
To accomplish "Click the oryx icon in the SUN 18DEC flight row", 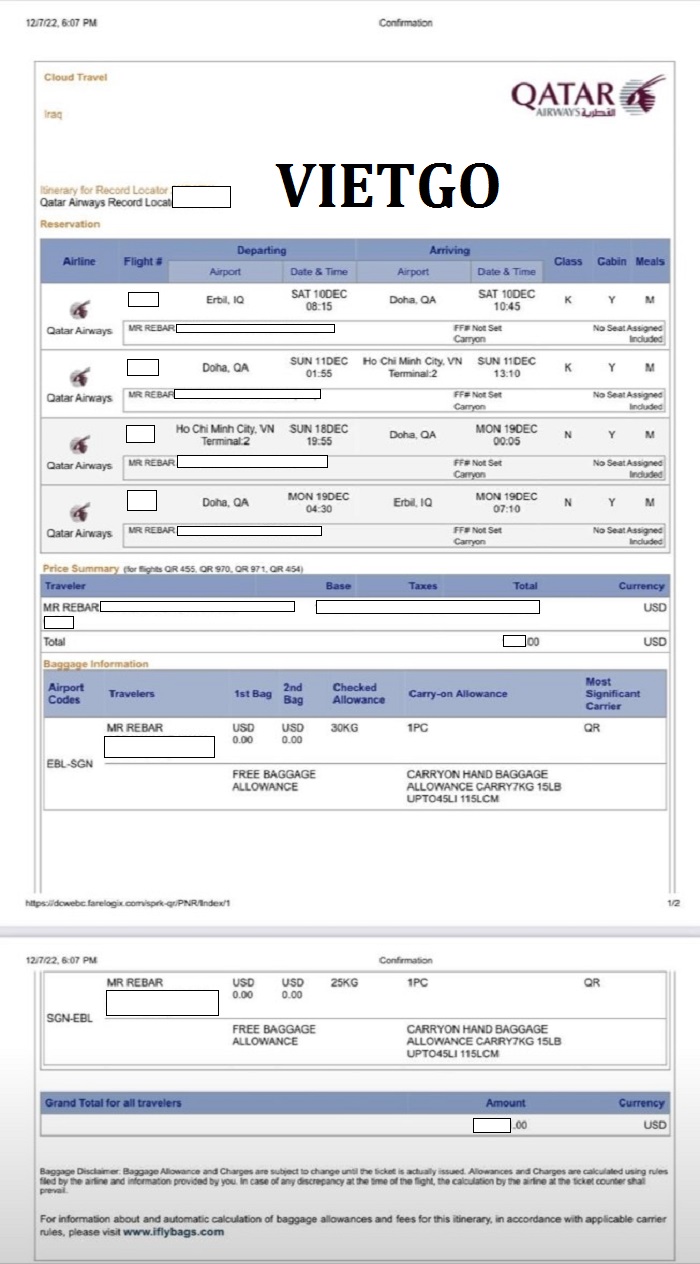I will (78, 445).
